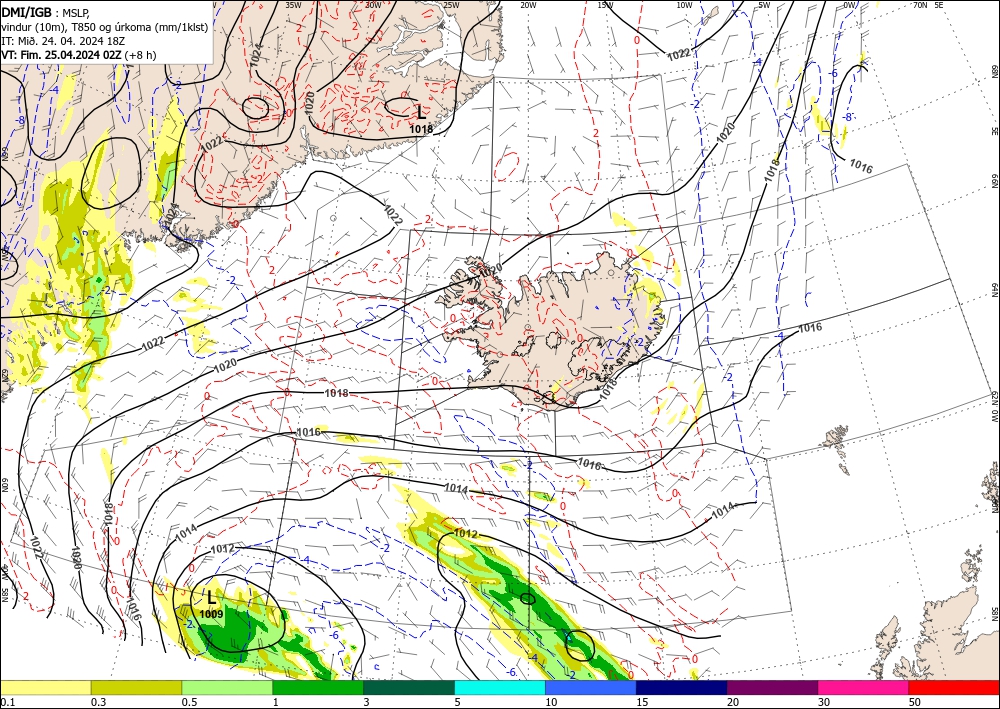Pick the blue 10–15 legend swatch
This screenshot has height=709, width=1000.
click(591, 687)
